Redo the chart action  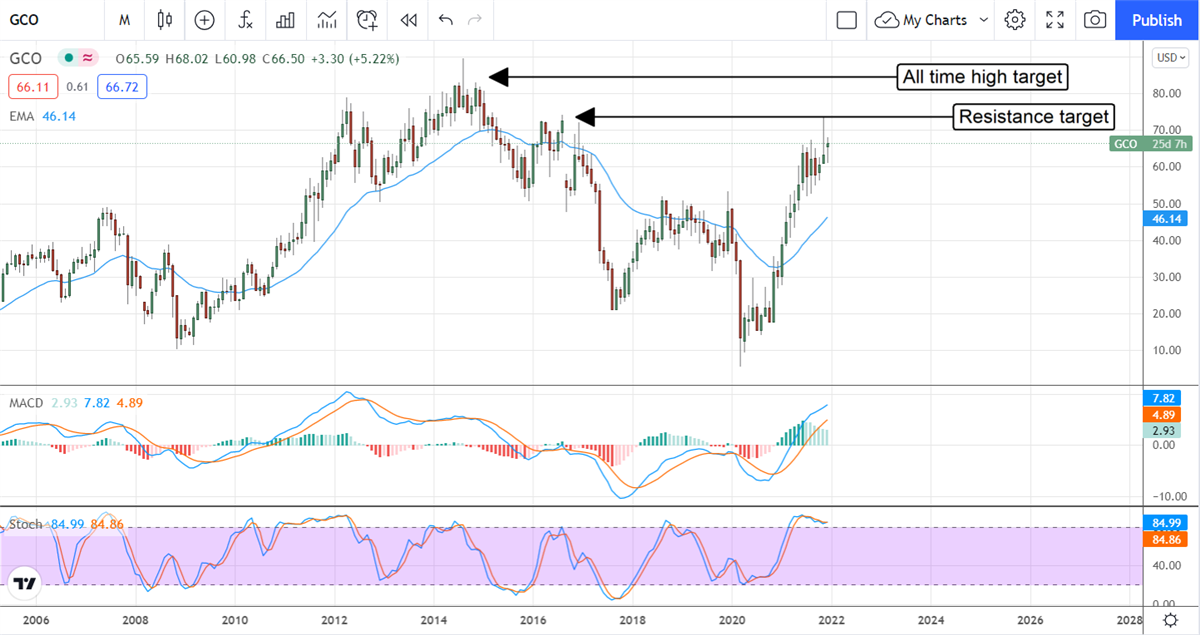[x=475, y=20]
